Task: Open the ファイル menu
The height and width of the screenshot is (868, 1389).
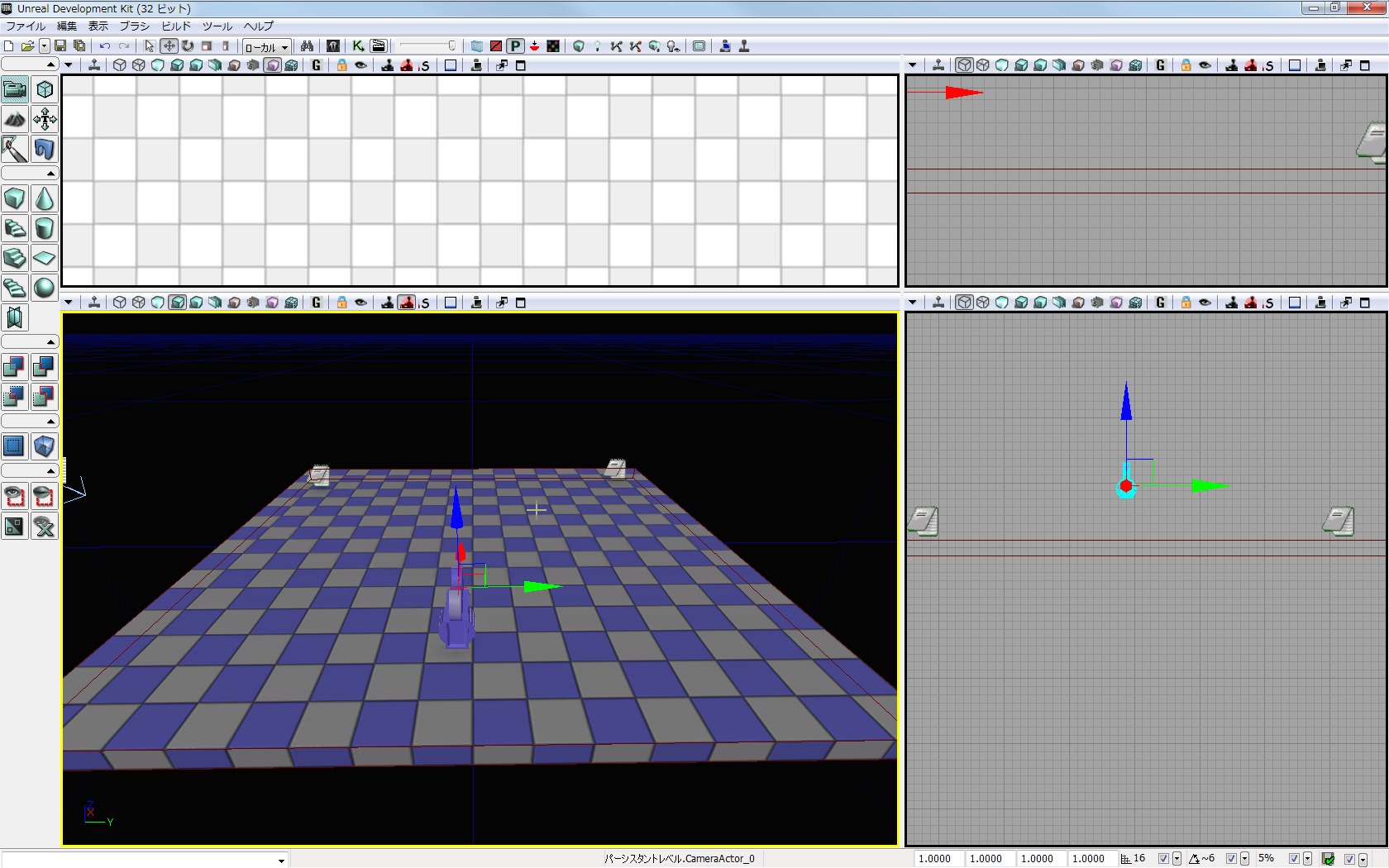Action: (26, 26)
